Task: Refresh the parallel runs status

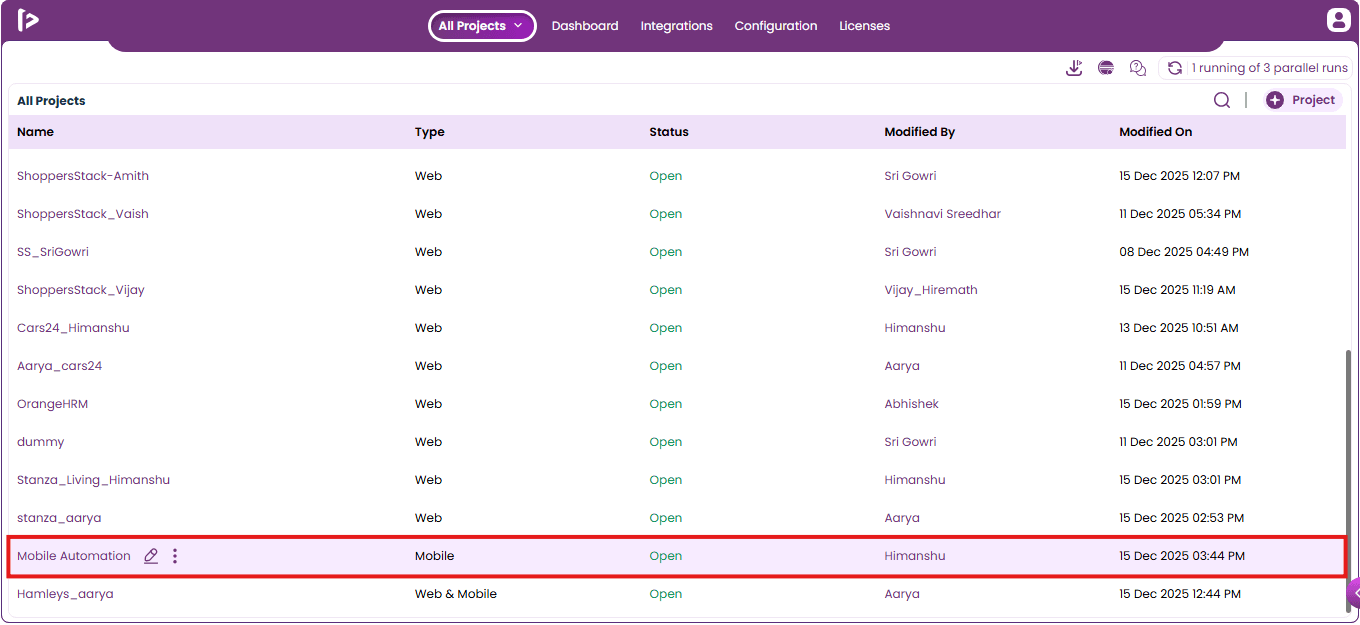Action: [x=1175, y=68]
